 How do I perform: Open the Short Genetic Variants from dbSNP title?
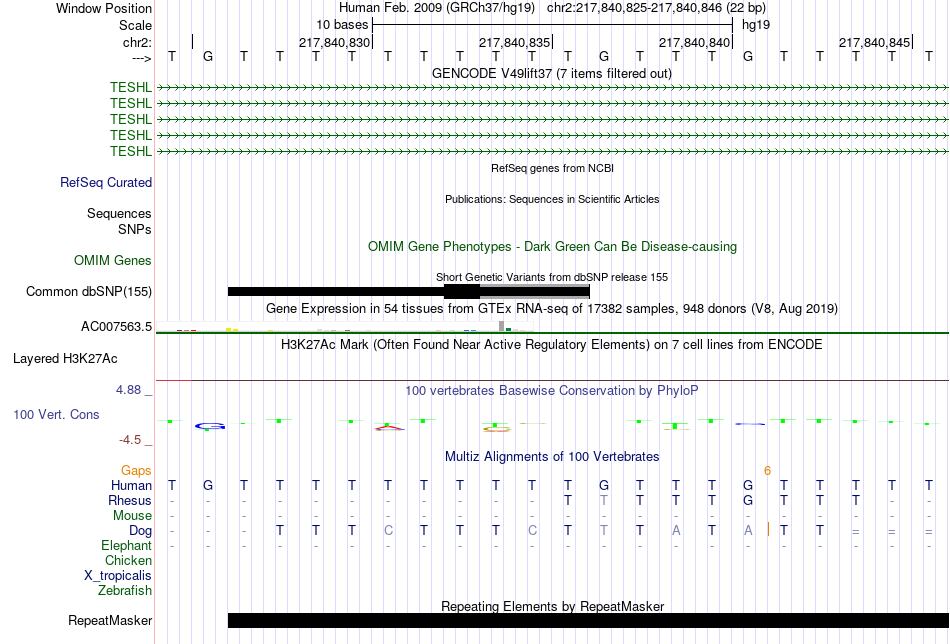pos(552,277)
